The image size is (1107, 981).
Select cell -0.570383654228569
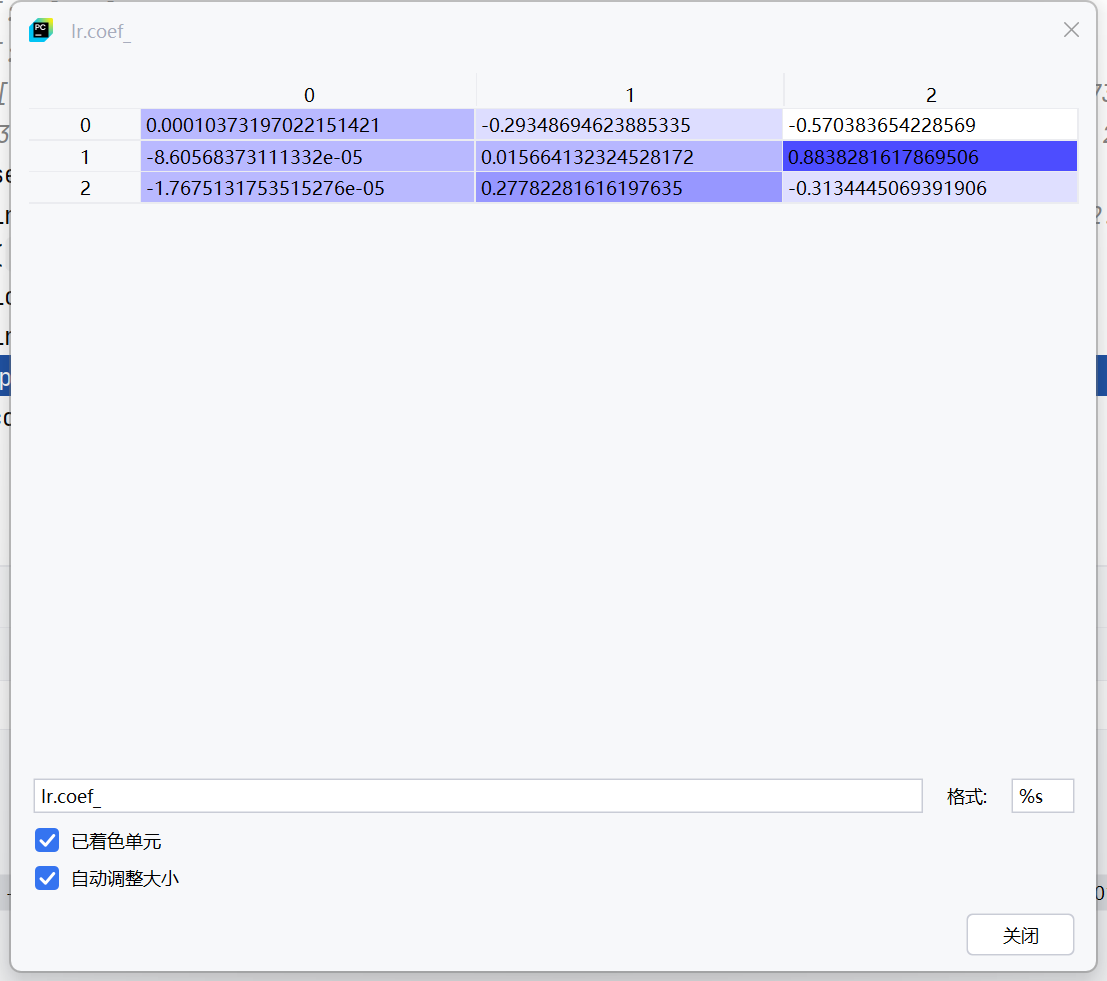[931, 125]
